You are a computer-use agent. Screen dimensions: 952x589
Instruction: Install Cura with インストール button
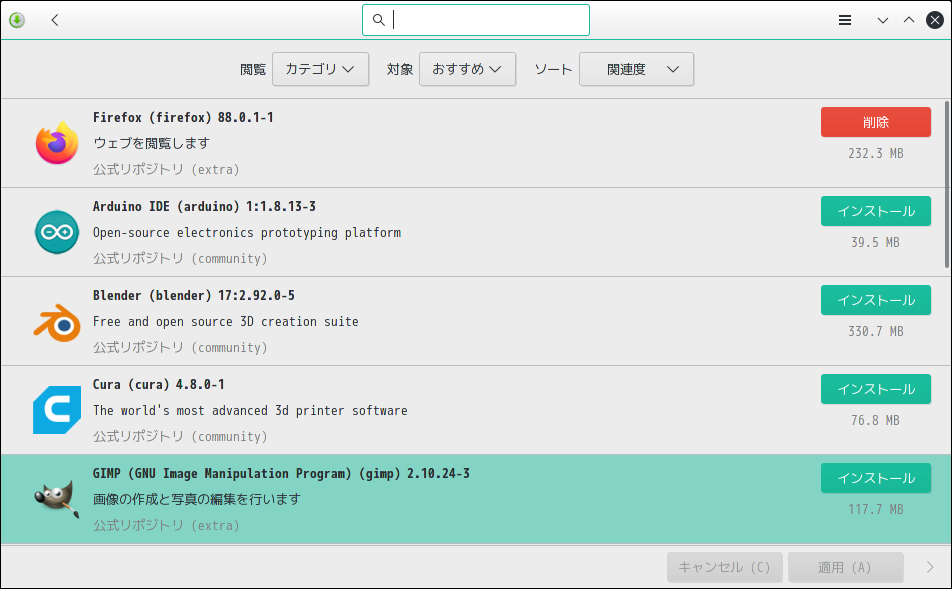876,389
